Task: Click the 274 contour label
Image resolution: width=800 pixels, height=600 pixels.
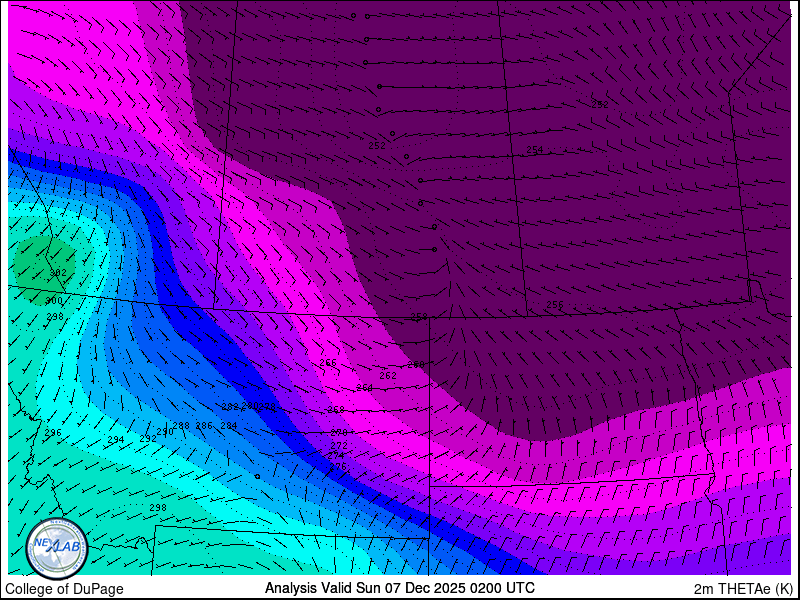Action: point(336,456)
